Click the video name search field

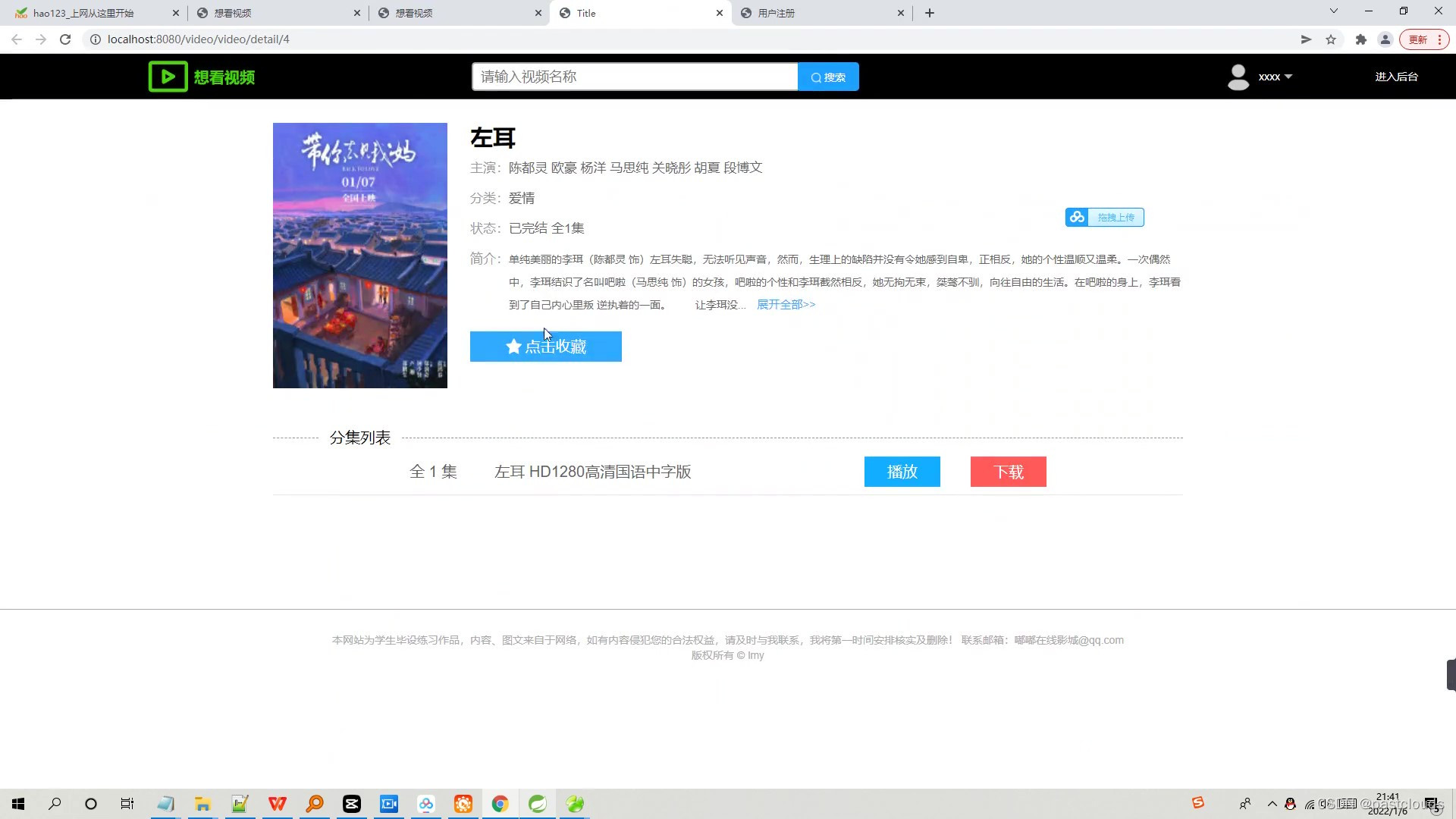click(x=634, y=77)
